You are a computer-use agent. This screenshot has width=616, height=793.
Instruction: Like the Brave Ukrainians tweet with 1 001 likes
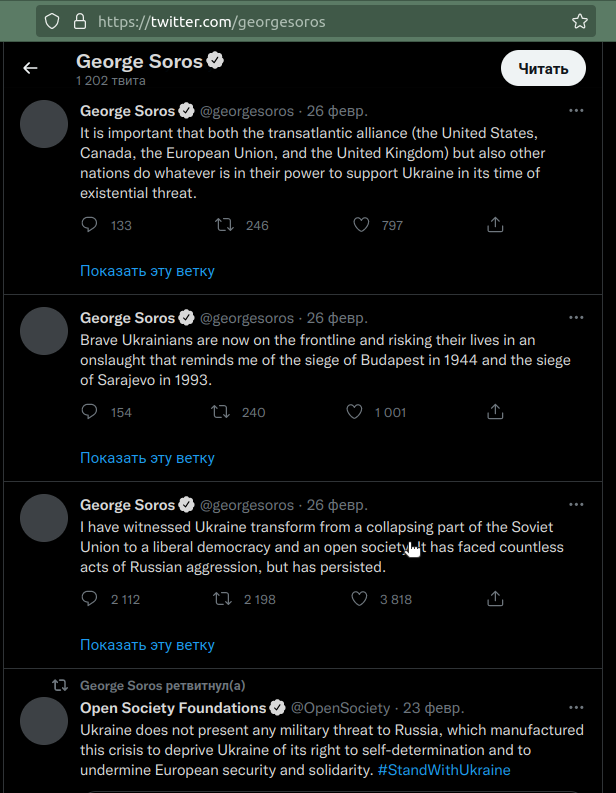tap(354, 412)
